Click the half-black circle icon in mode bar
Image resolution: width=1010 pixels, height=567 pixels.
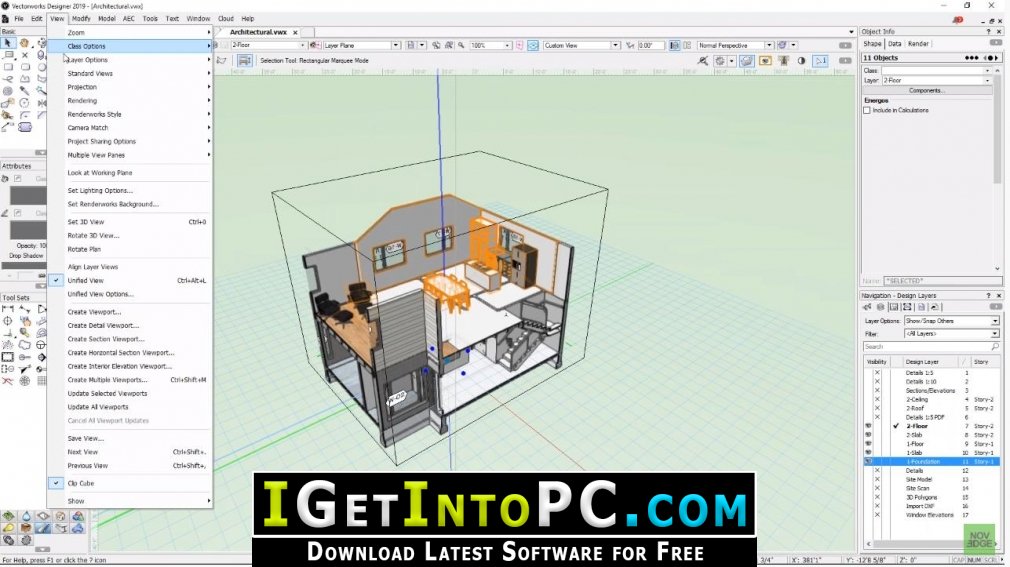(x=801, y=61)
